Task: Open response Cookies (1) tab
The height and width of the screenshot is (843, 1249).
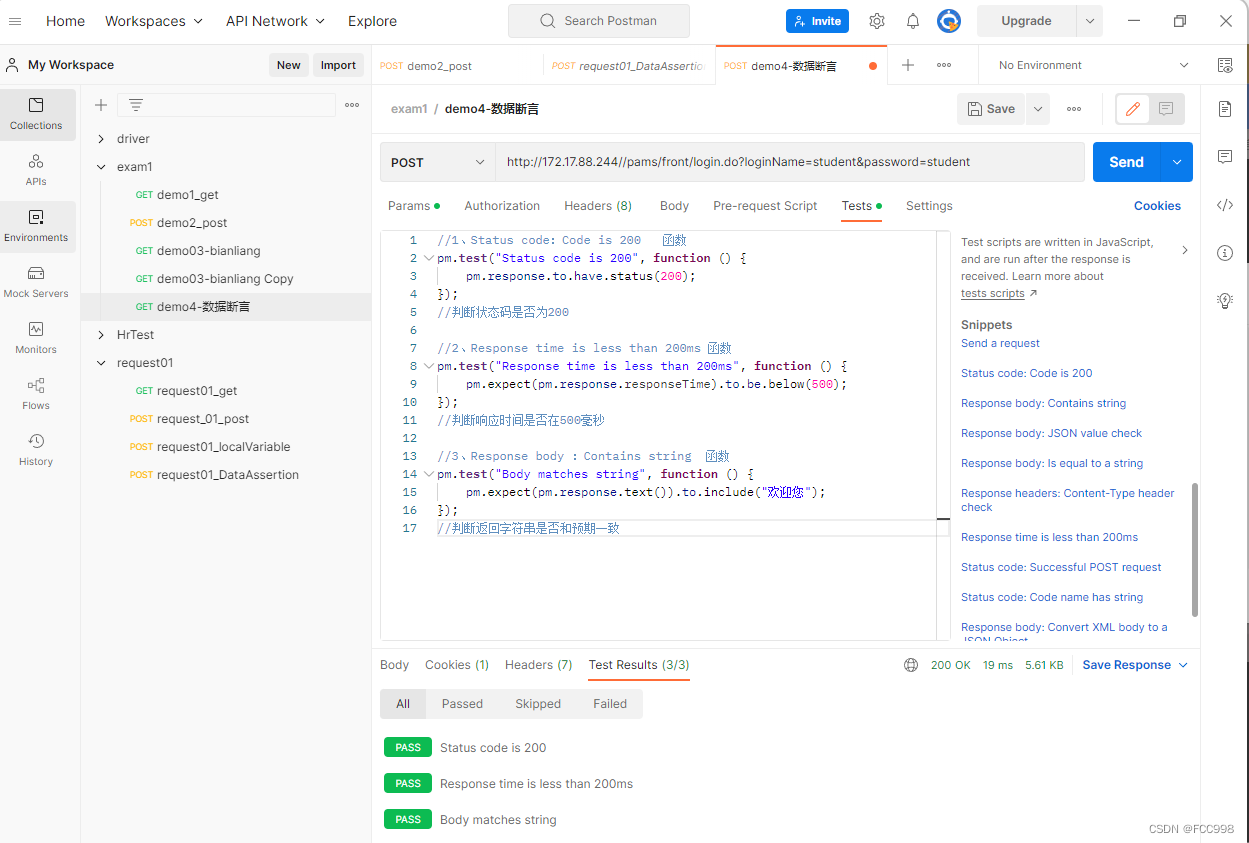Action: click(457, 665)
